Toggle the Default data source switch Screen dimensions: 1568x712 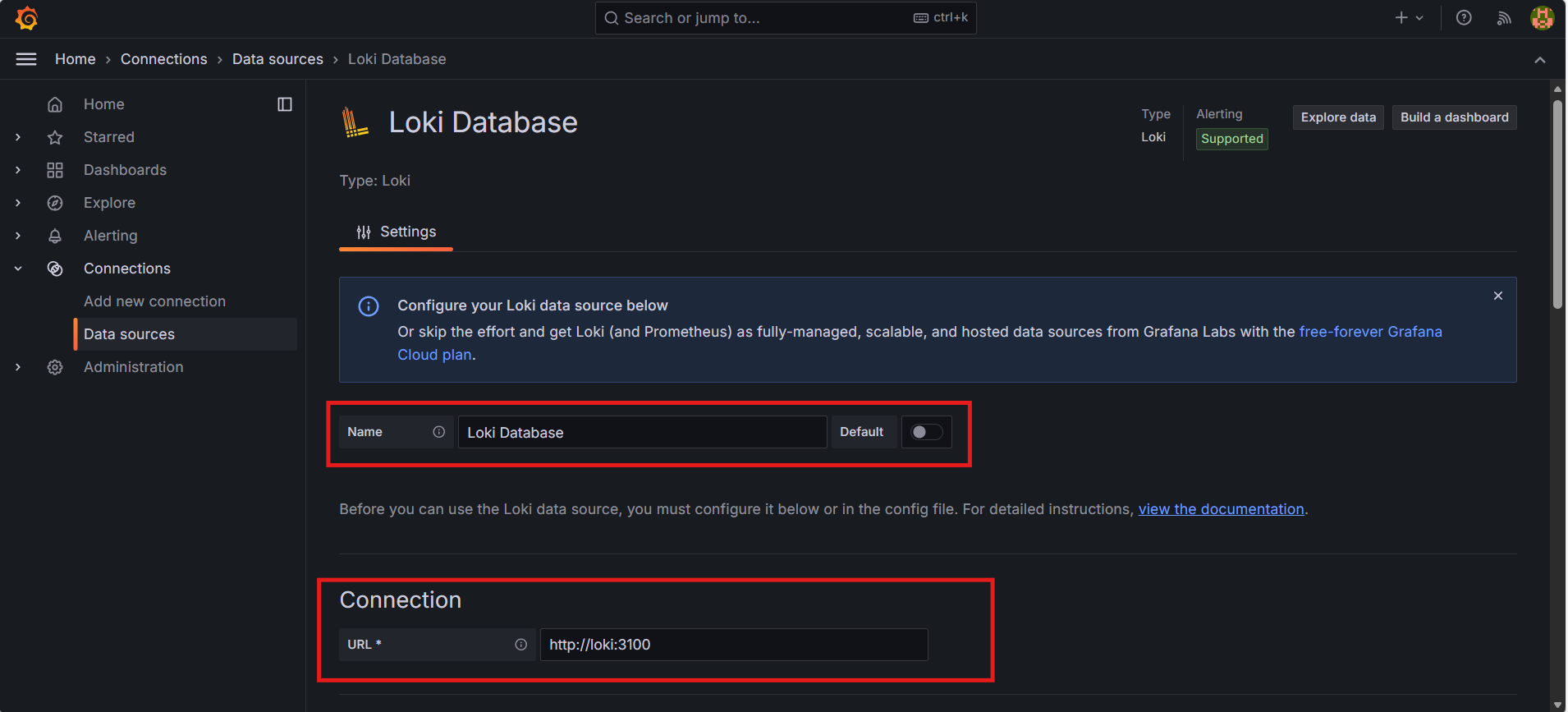coord(926,432)
